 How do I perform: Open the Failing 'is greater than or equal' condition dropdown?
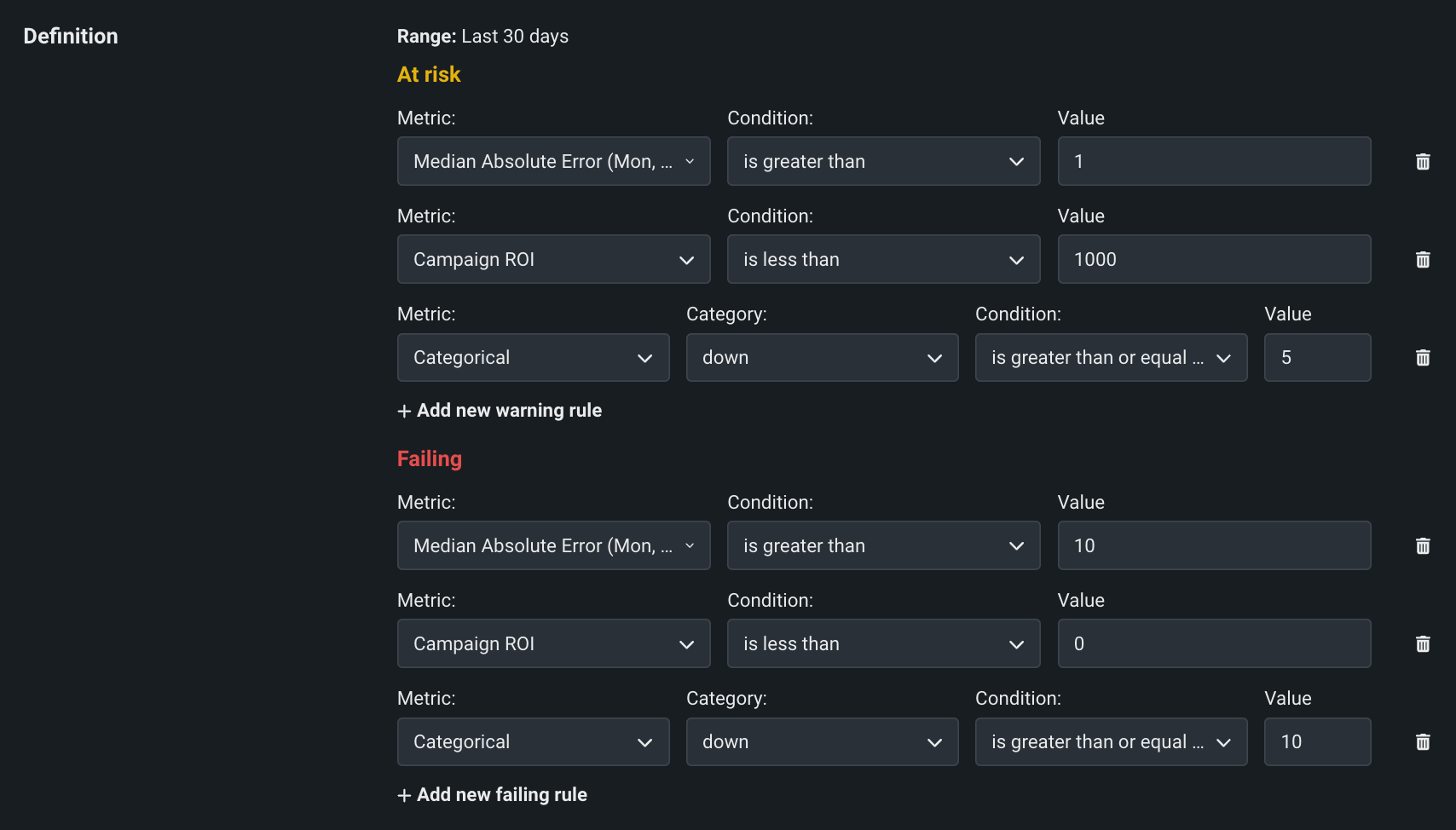point(1110,742)
